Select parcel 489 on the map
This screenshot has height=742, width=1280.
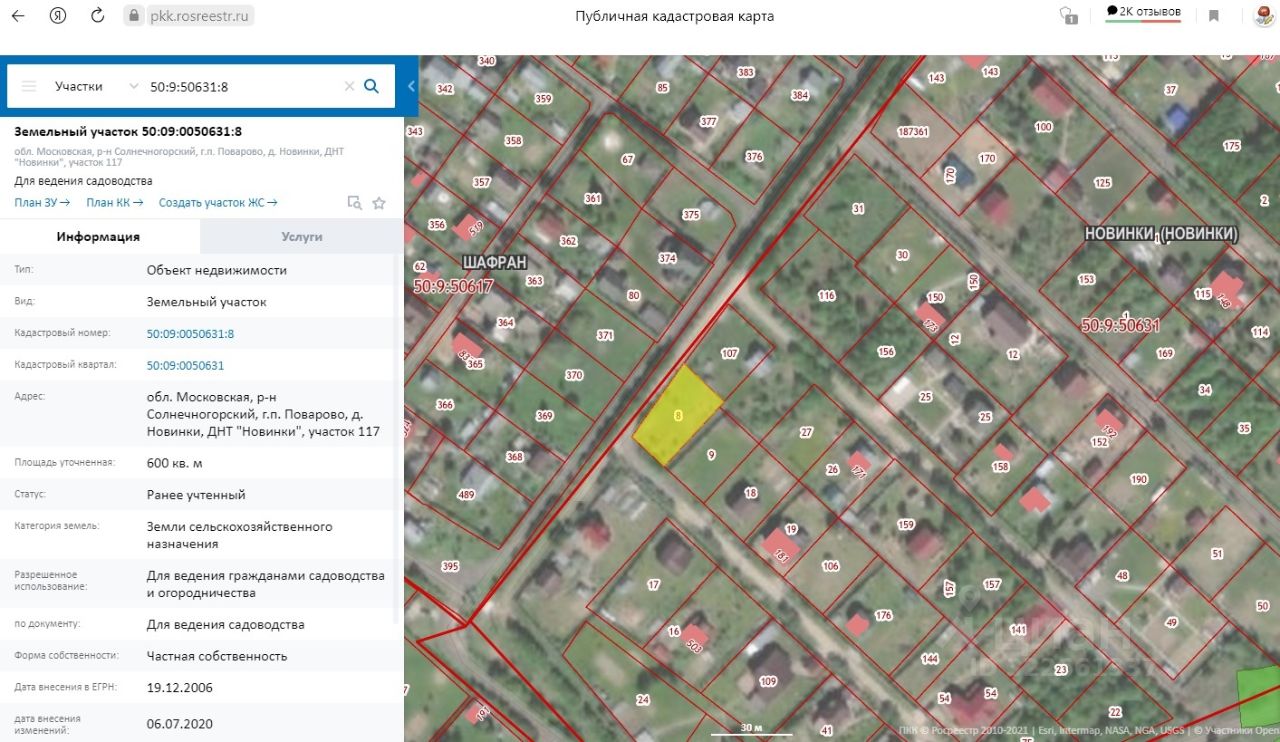pos(466,495)
